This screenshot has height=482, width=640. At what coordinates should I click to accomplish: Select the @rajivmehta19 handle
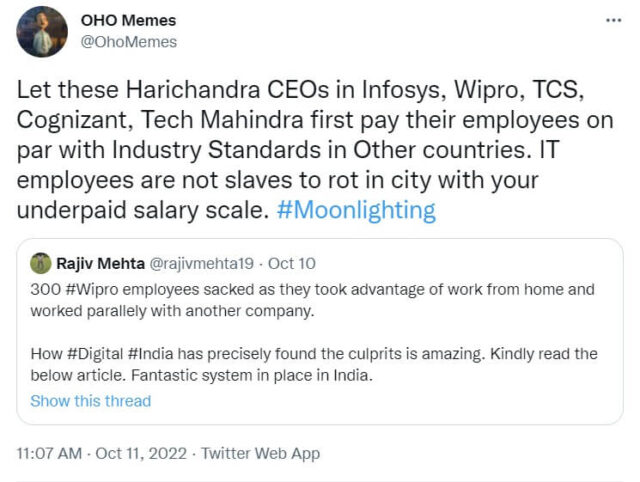pos(204,263)
